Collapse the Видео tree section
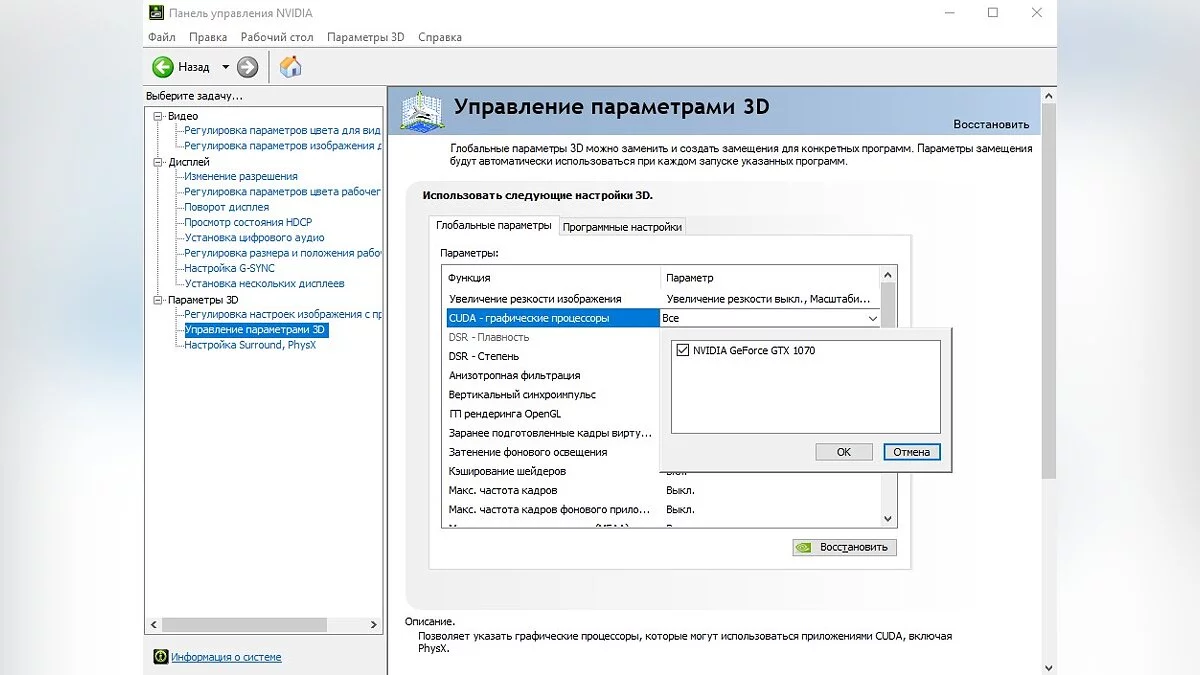The width and height of the screenshot is (1200, 675). point(157,116)
